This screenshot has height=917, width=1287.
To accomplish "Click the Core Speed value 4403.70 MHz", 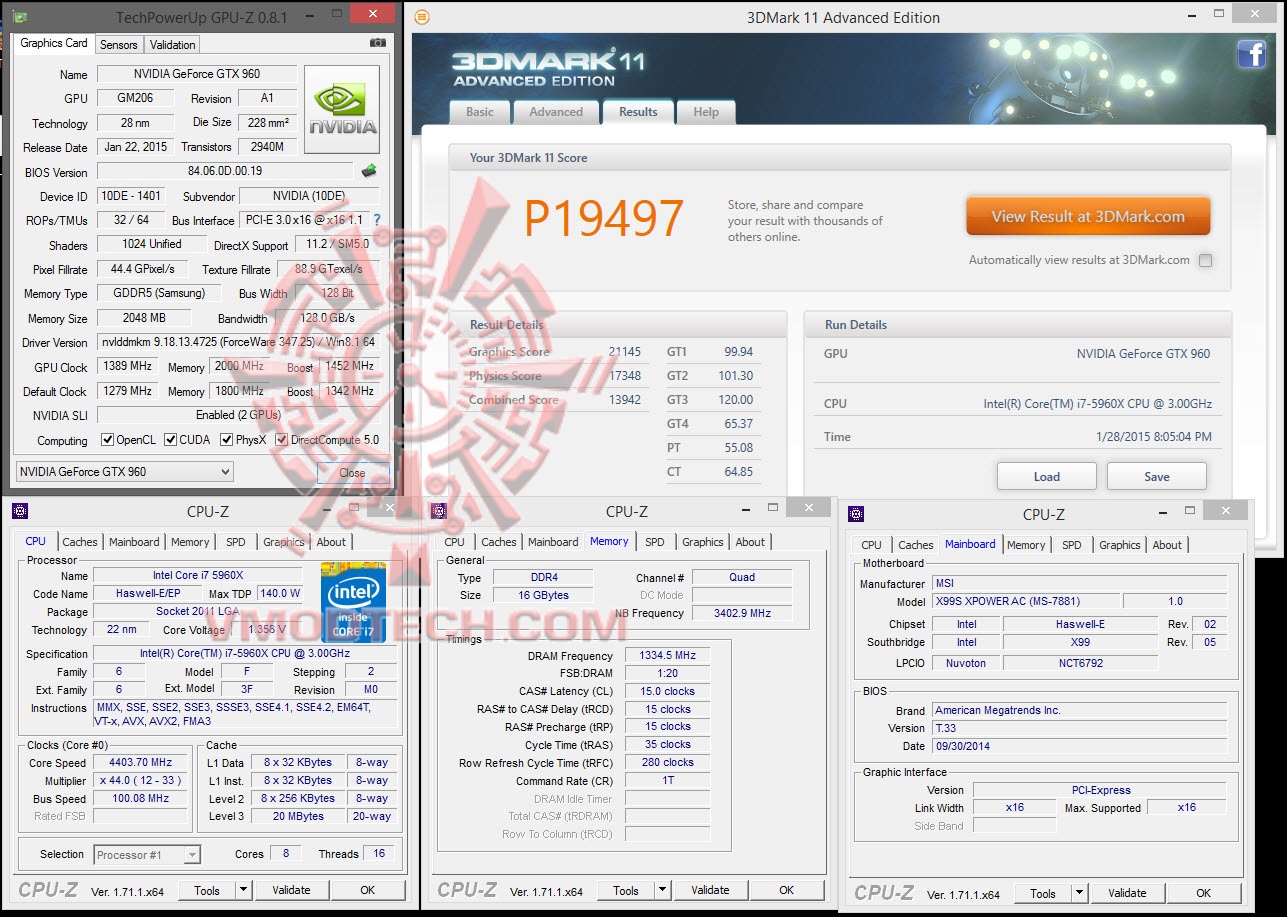I will point(141,762).
